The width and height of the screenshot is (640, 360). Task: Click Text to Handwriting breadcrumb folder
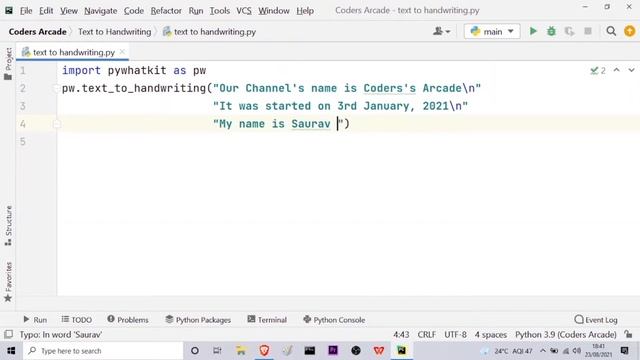[x=114, y=32]
